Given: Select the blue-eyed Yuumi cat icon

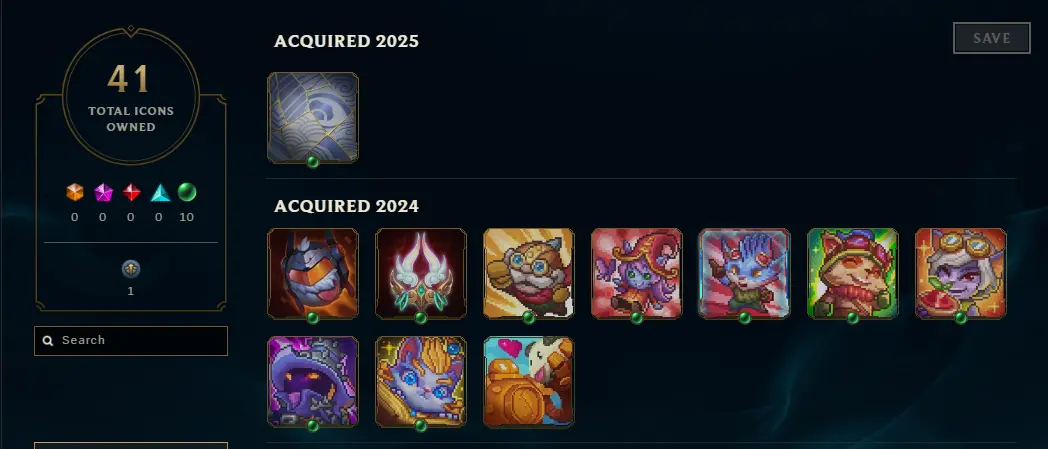Looking at the screenshot, I should (x=421, y=382).
